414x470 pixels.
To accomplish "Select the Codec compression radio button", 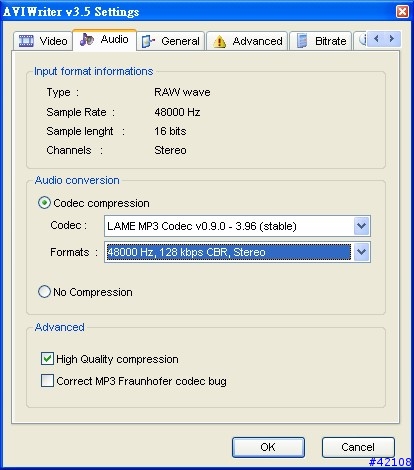I will tap(44, 203).
